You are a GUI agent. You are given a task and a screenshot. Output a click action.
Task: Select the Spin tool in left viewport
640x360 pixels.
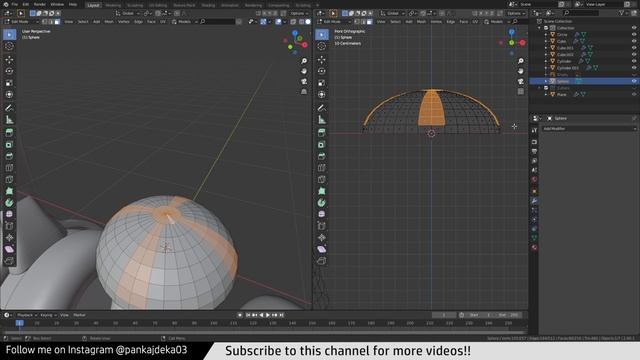[9, 202]
